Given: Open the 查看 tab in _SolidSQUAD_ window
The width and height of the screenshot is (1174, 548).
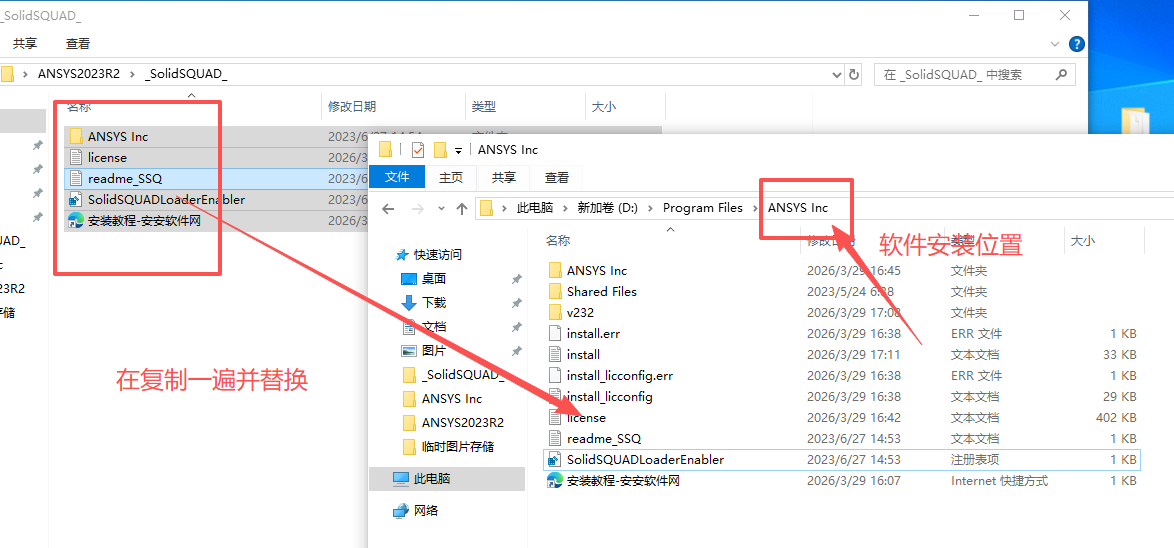Looking at the screenshot, I should 78,43.
